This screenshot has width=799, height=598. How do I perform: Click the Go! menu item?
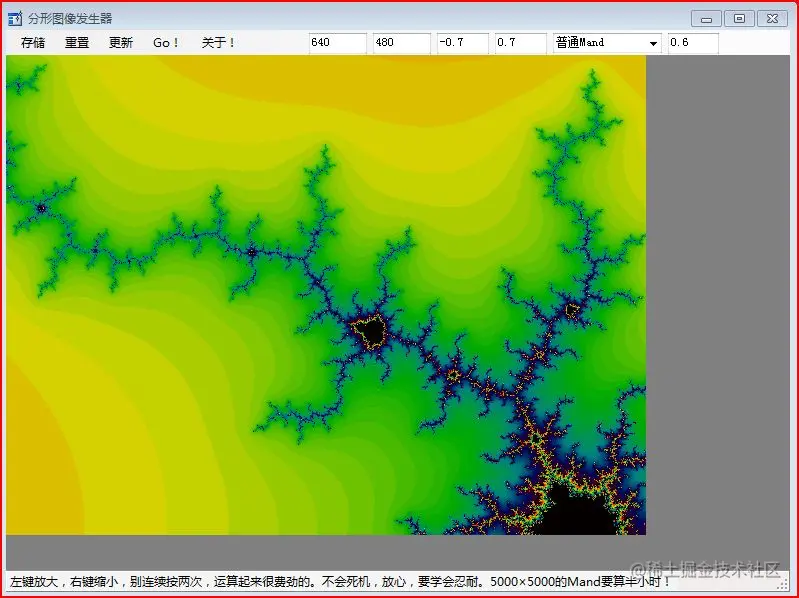point(166,43)
